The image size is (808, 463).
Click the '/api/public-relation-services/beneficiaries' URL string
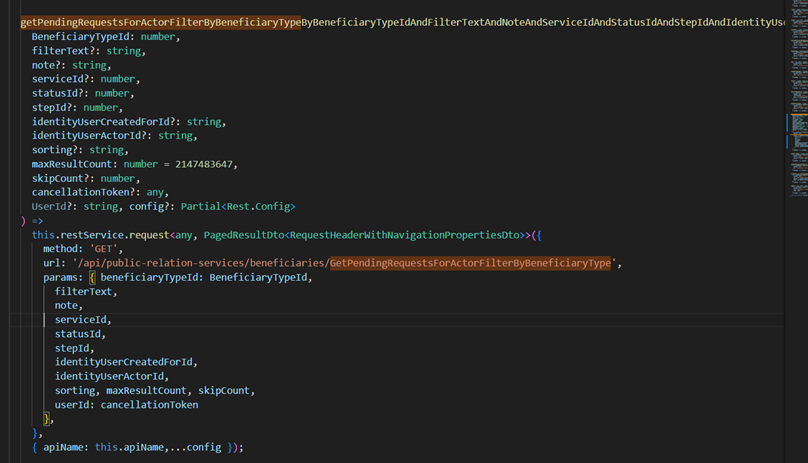(x=200, y=263)
